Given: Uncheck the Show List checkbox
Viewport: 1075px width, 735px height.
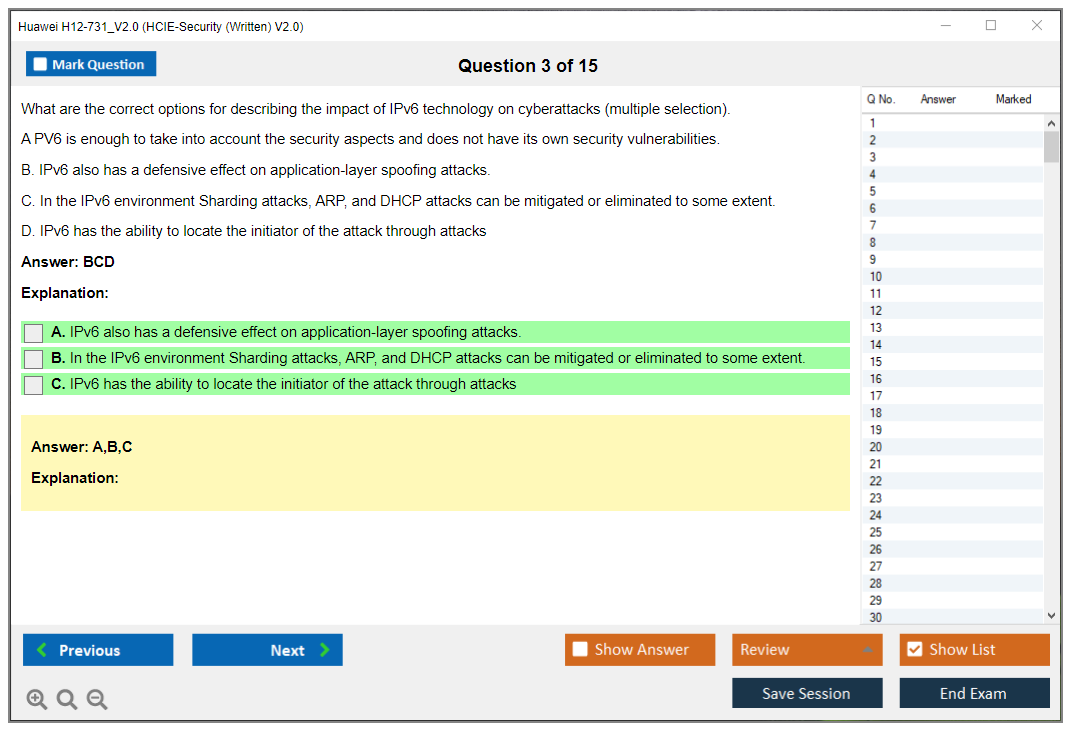Looking at the screenshot, I should point(914,650).
